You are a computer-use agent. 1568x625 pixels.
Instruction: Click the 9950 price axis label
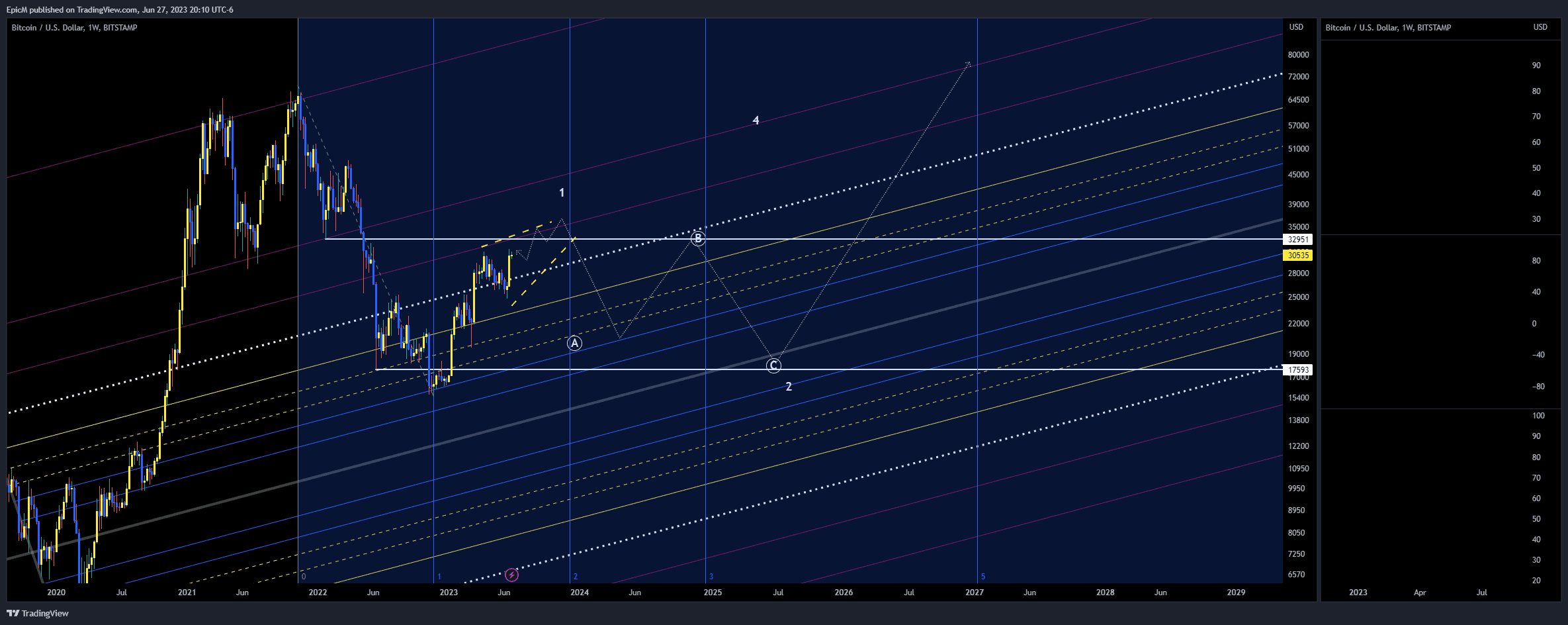coord(1297,489)
